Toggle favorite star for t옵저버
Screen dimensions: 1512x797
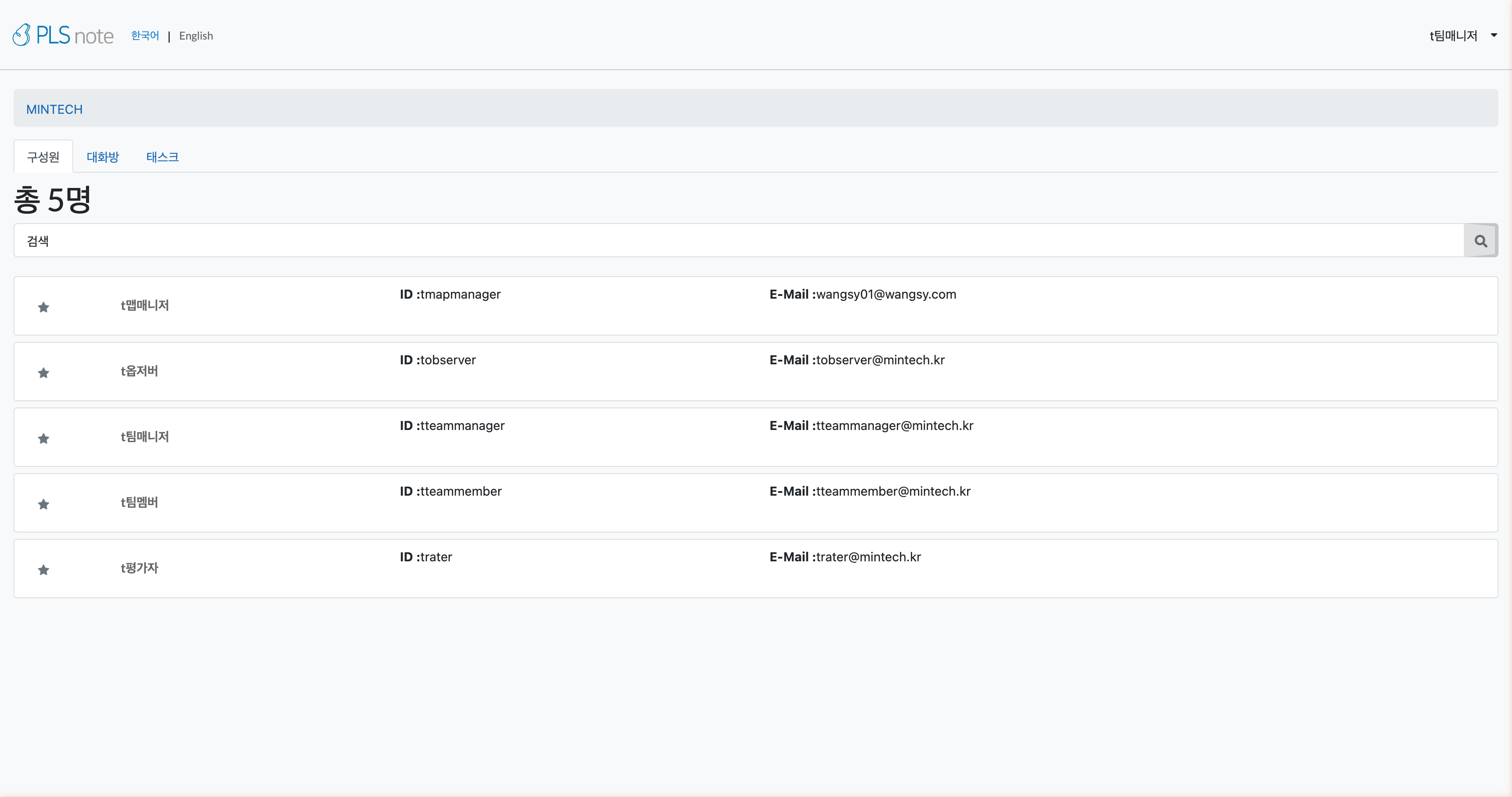tap(44, 373)
